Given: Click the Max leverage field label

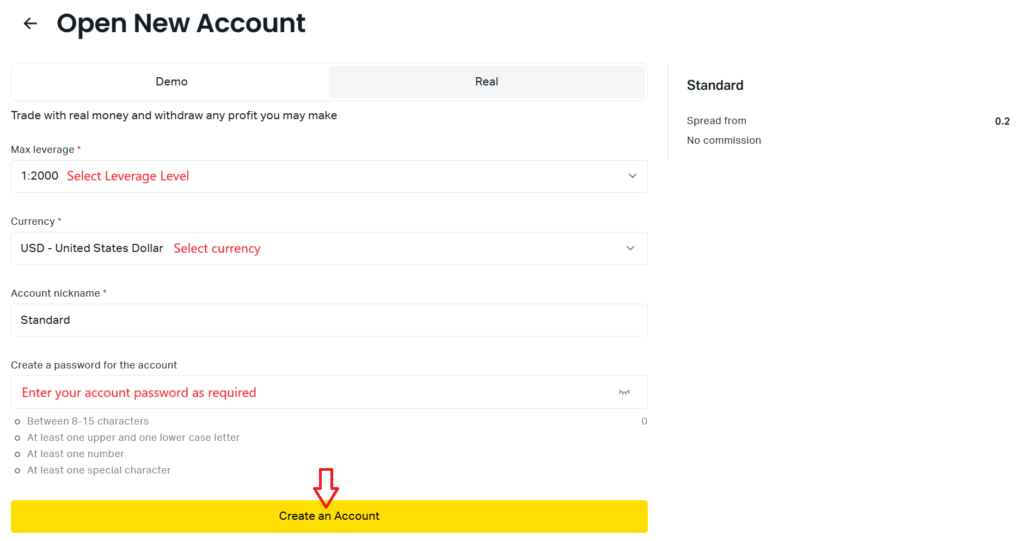Looking at the screenshot, I should (42, 150).
